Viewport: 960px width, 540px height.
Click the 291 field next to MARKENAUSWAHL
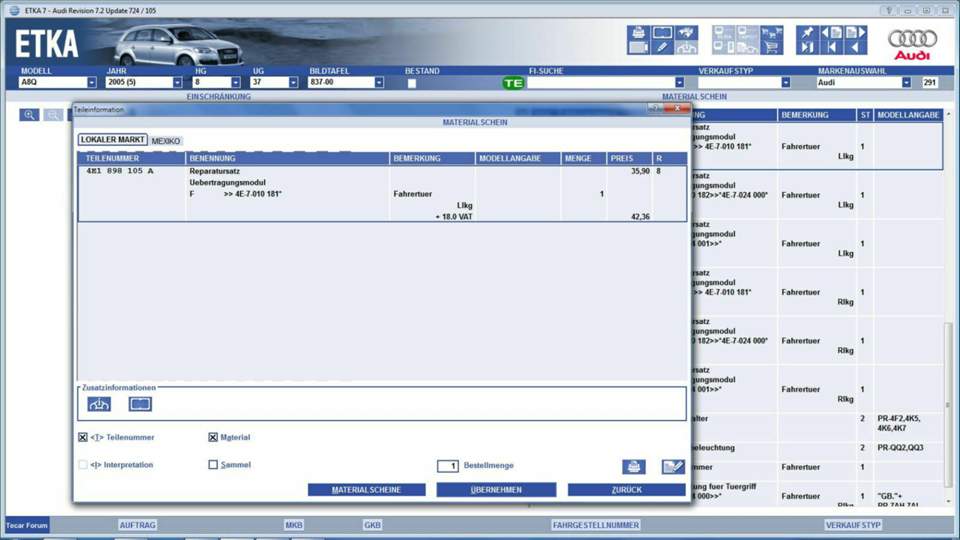(929, 82)
